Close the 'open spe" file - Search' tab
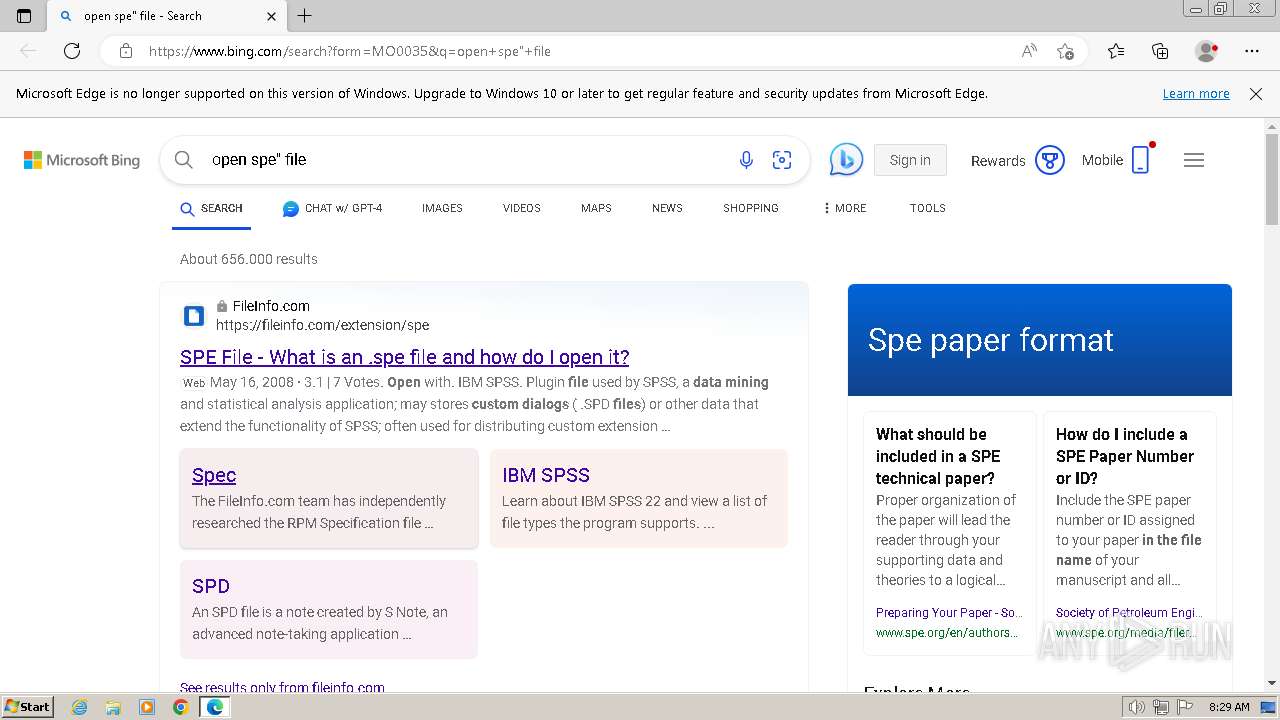 (x=271, y=16)
